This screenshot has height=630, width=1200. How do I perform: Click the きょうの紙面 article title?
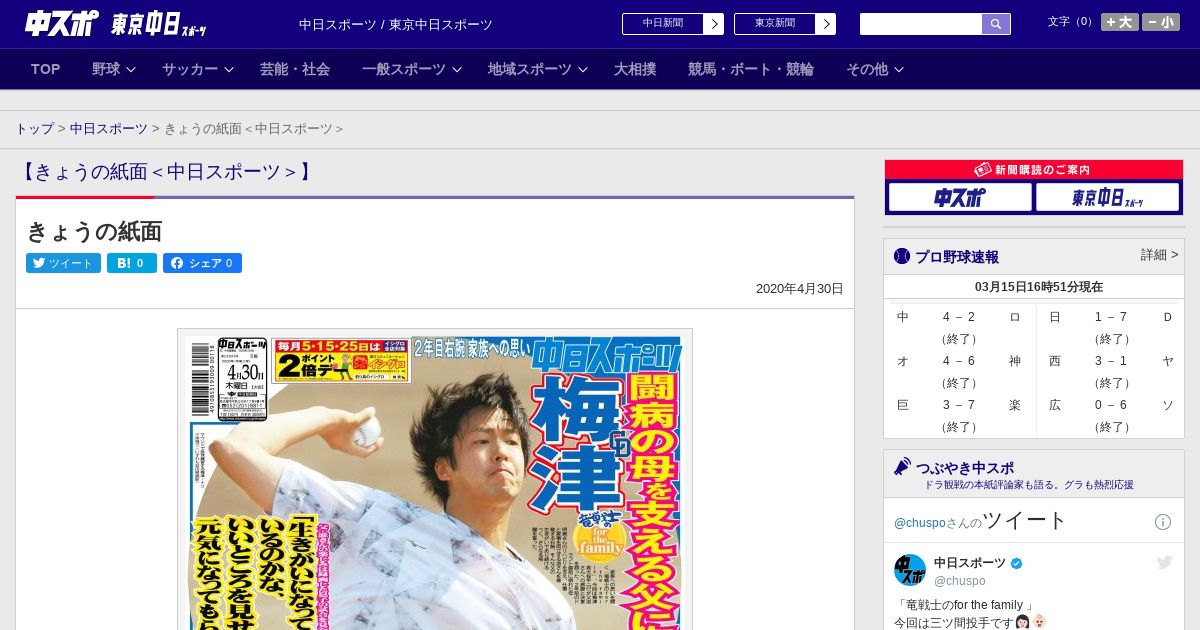[94, 231]
